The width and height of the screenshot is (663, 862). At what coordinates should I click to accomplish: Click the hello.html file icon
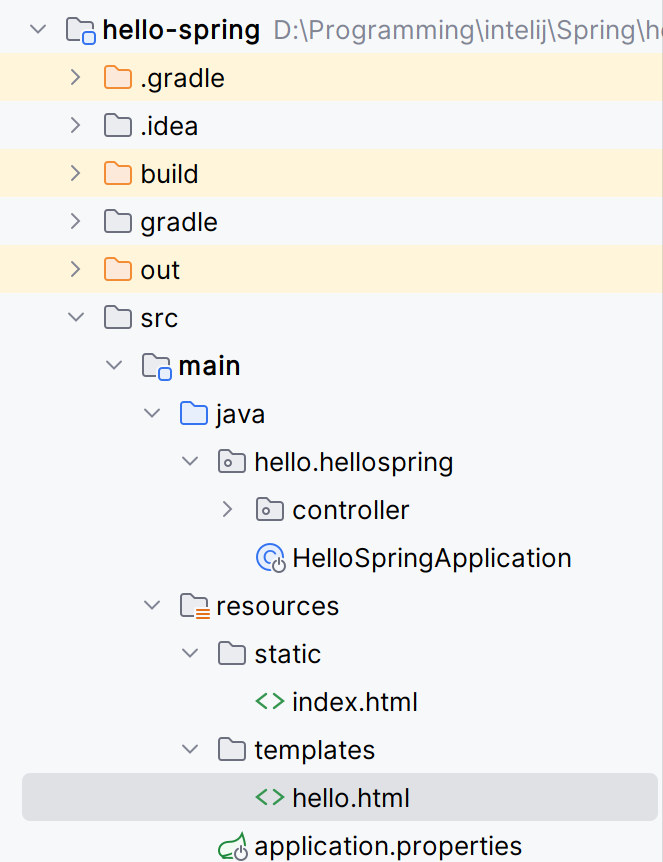[x=270, y=798]
